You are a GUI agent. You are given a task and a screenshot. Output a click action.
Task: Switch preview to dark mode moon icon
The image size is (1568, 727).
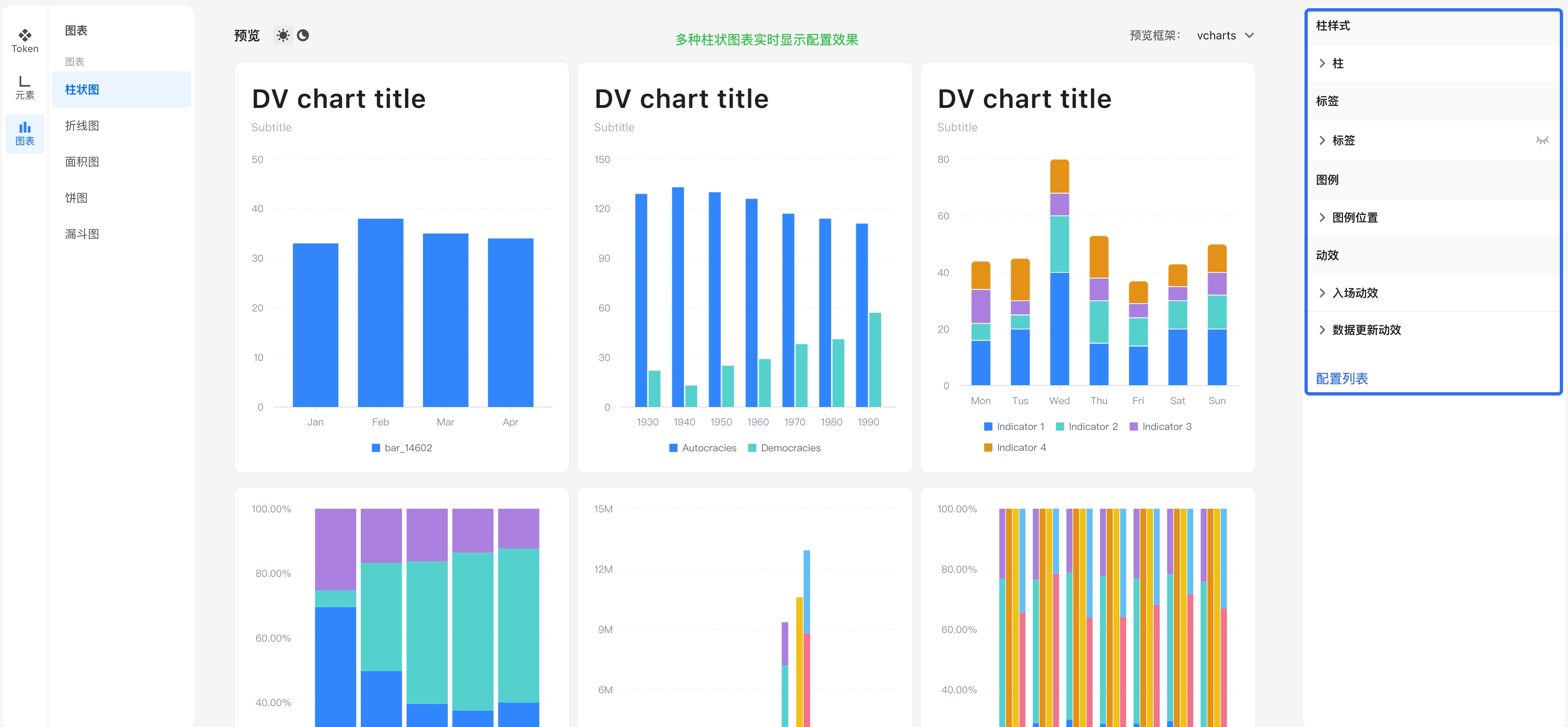(x=303, y=35)
